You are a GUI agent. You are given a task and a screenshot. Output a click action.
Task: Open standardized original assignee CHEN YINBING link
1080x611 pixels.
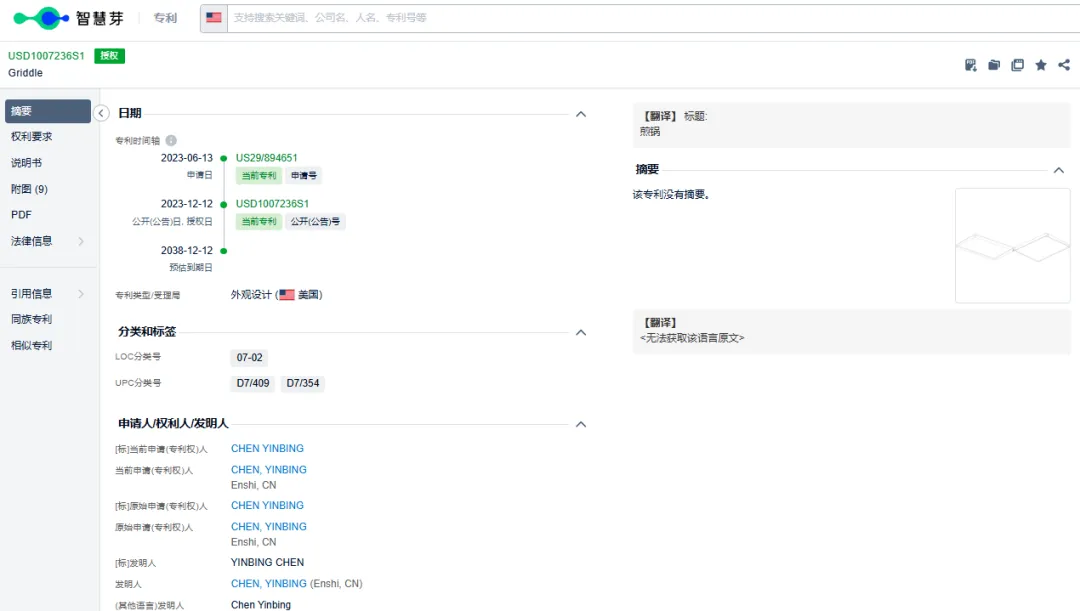267,506
